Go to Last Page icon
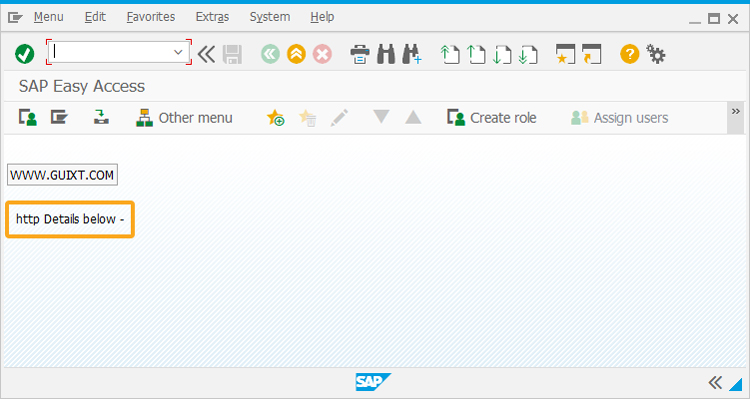 coord(528,54)
